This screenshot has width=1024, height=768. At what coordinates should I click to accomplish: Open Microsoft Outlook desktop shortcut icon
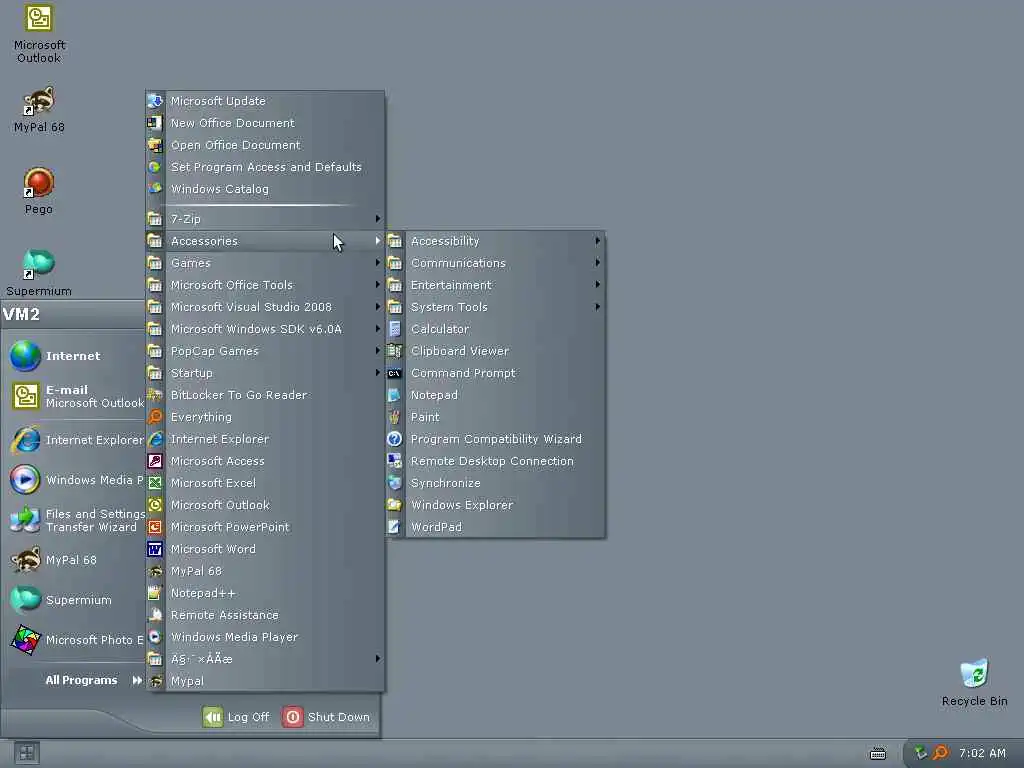coord(39,18)
